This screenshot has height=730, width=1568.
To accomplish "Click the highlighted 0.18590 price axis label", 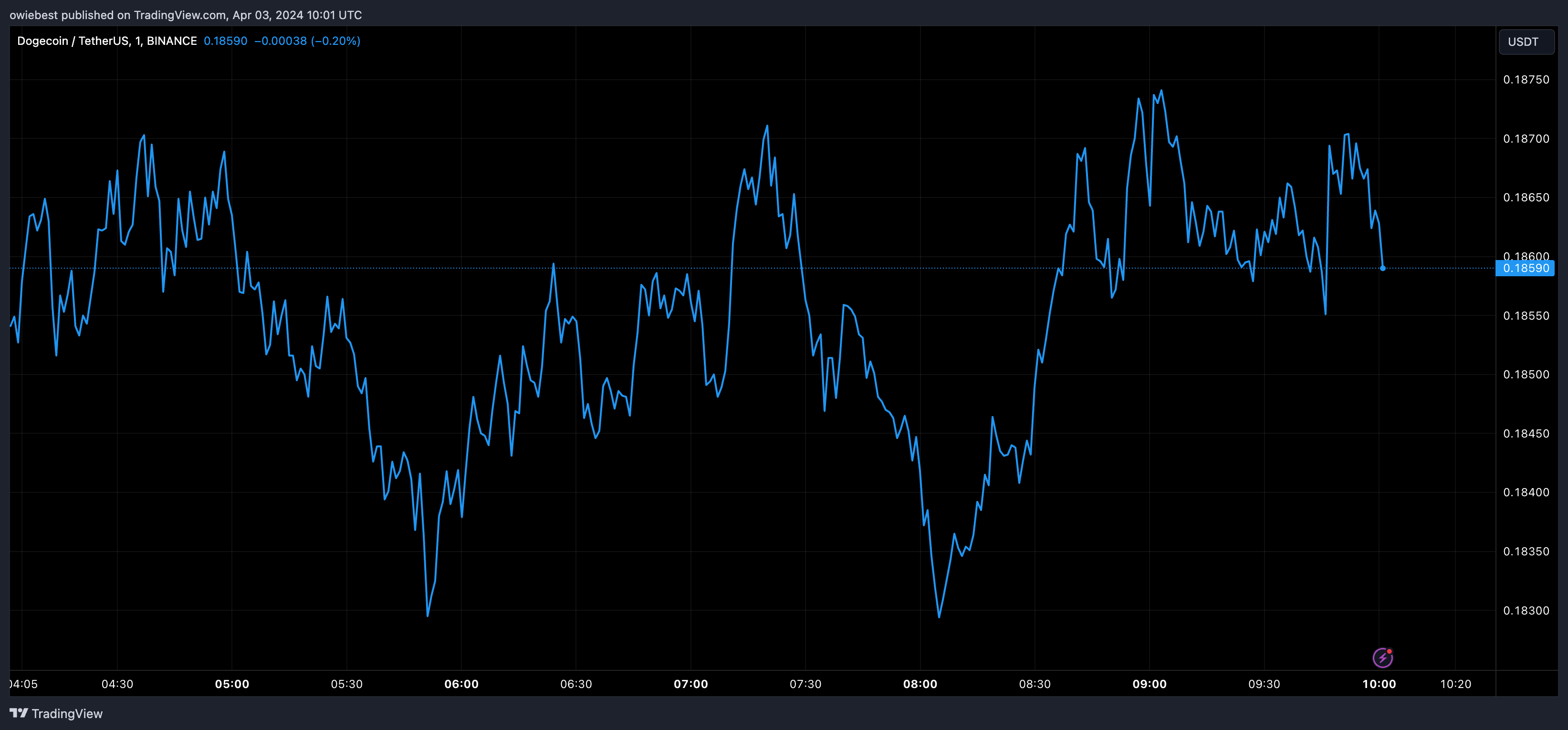I will 1526,268.
